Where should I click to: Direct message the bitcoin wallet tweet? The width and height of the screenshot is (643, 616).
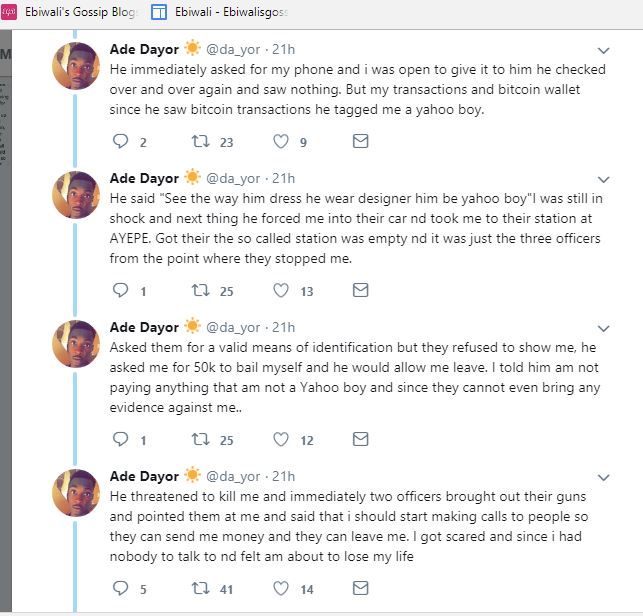361,142
